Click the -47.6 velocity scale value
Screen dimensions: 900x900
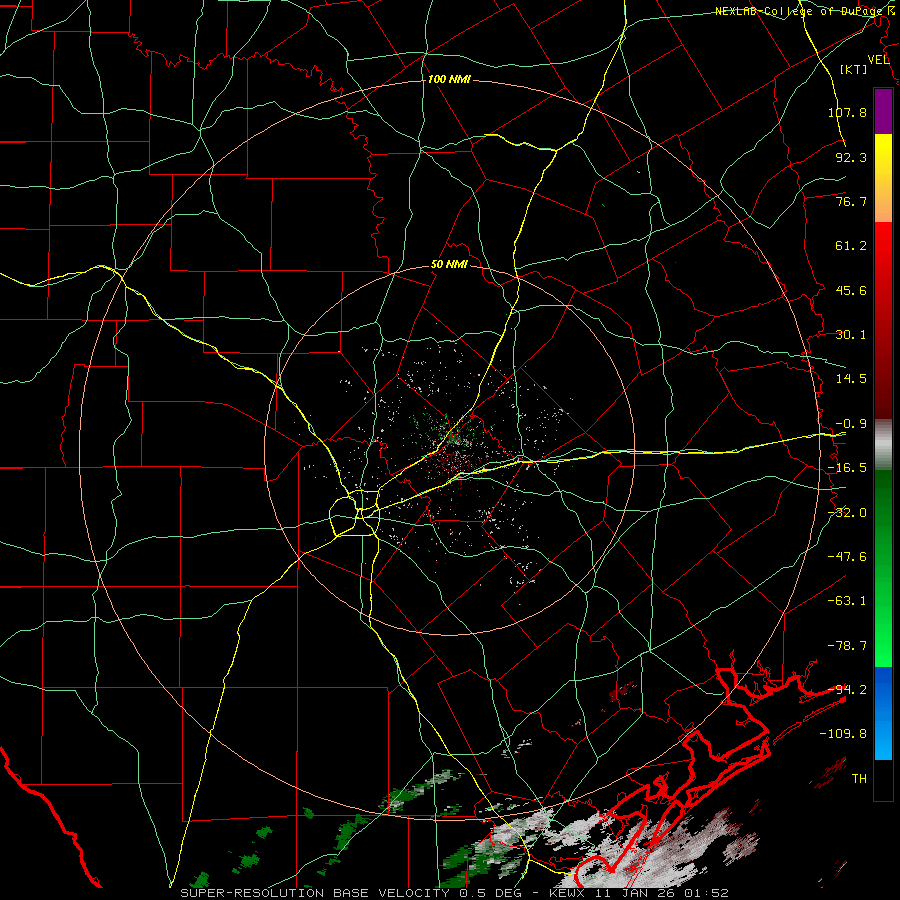(x=847, y=556)
